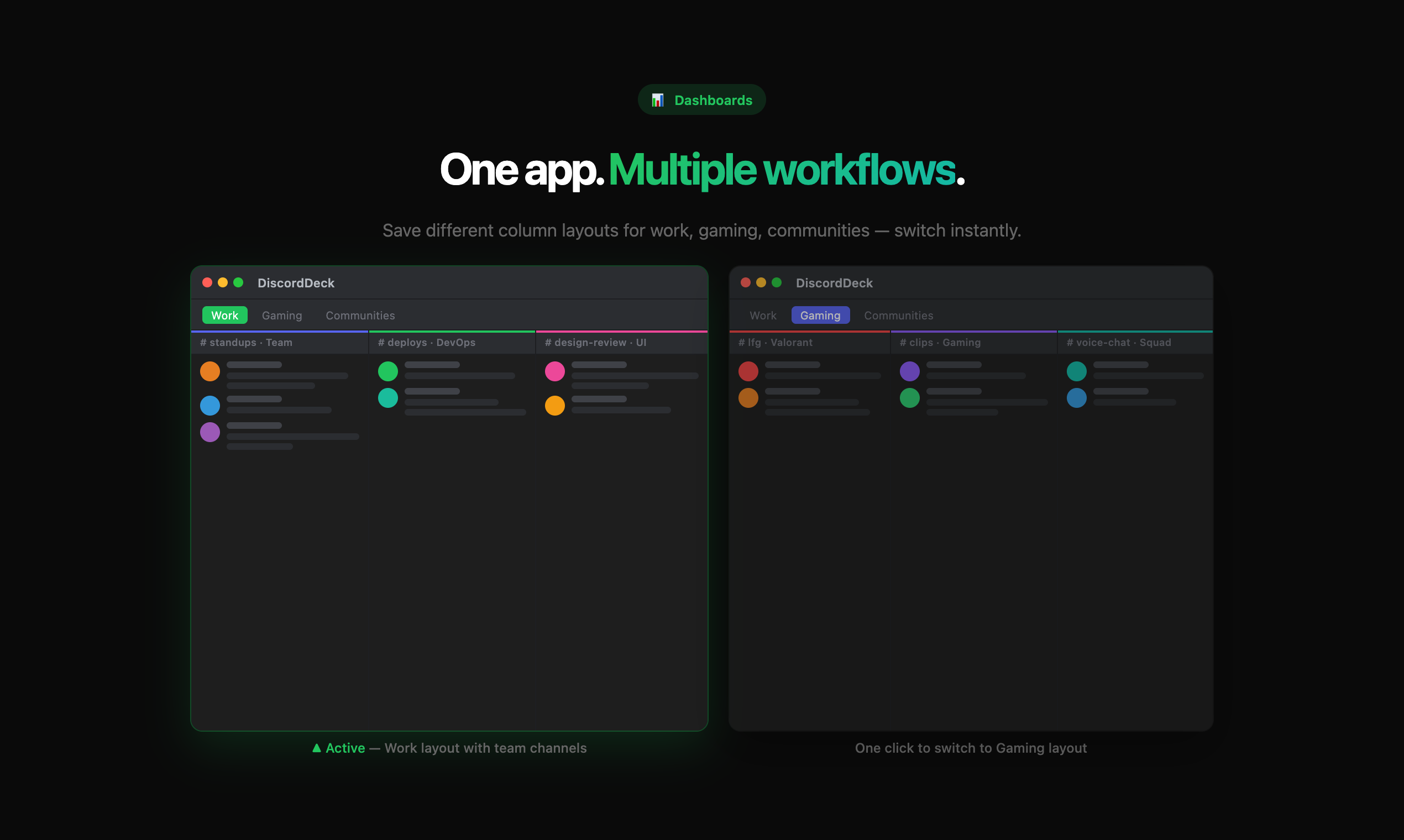Viewport: 1404px width, 840px height.
Task: Click the # standups · Team column header
Action: pyautogui.click(x=247, y=343)
